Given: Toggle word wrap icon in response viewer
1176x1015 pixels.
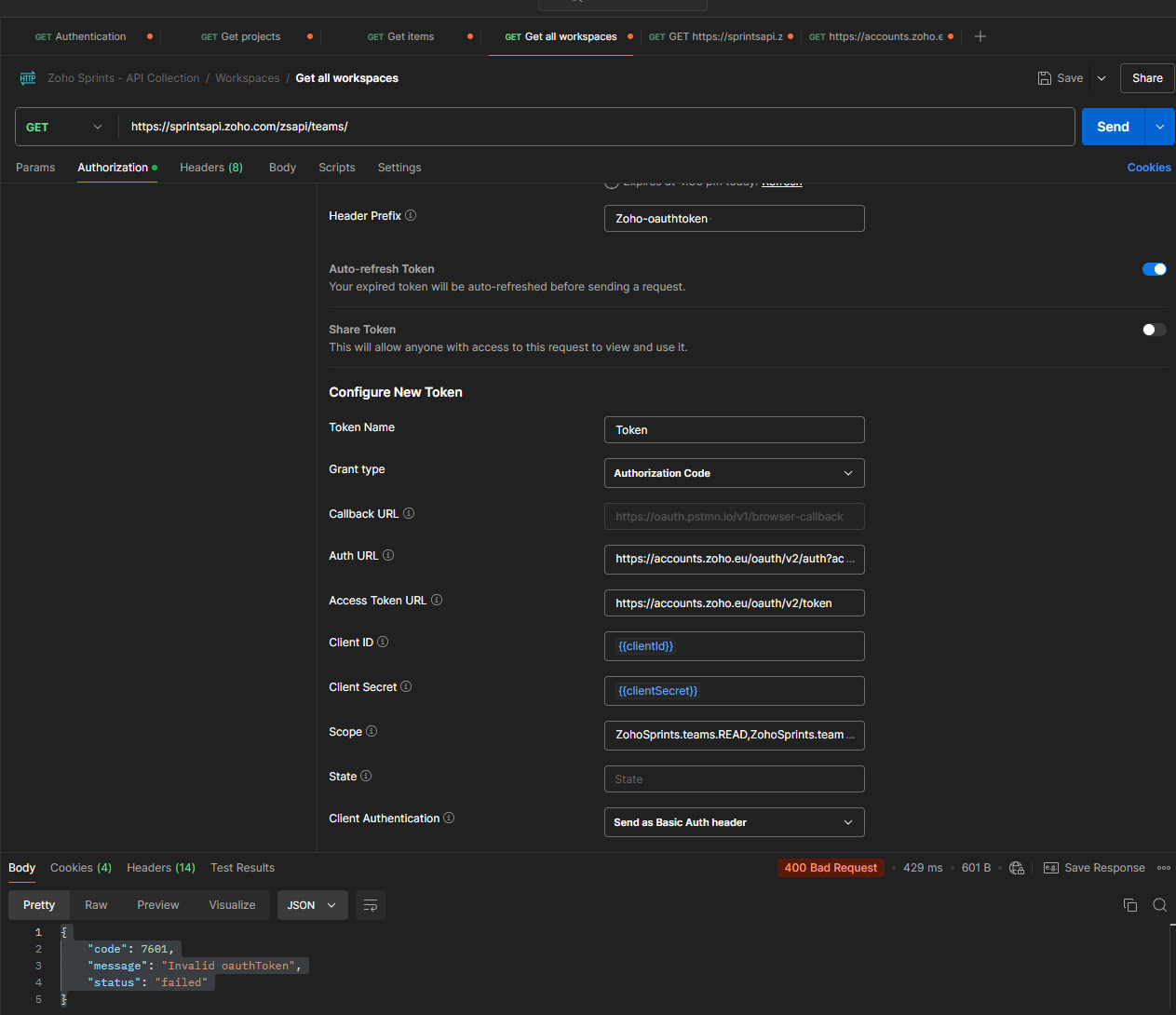Looking at the screenshot, I should (x=371, y=905).
